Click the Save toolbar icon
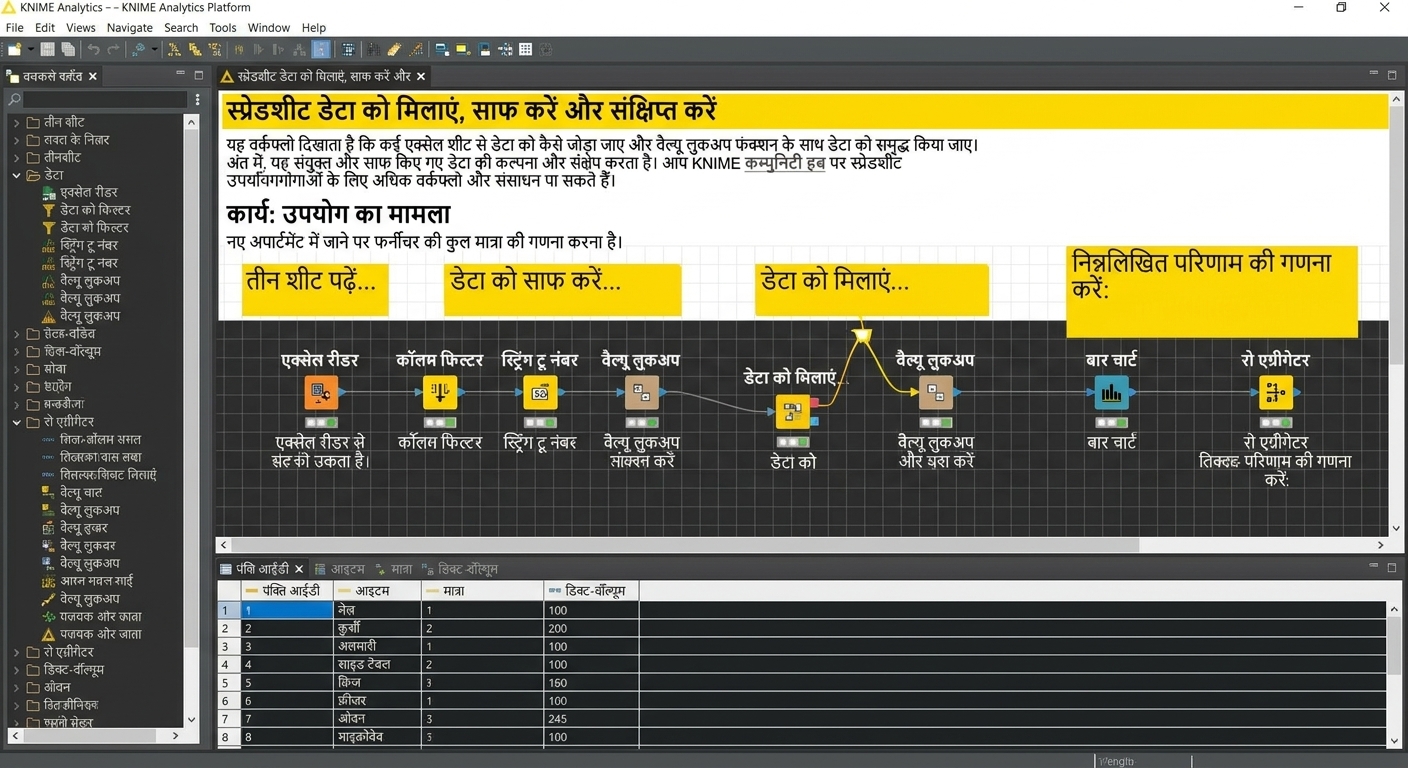This screenshot has height=768, width=1408. pyautogui.click(x=47, y=49)
